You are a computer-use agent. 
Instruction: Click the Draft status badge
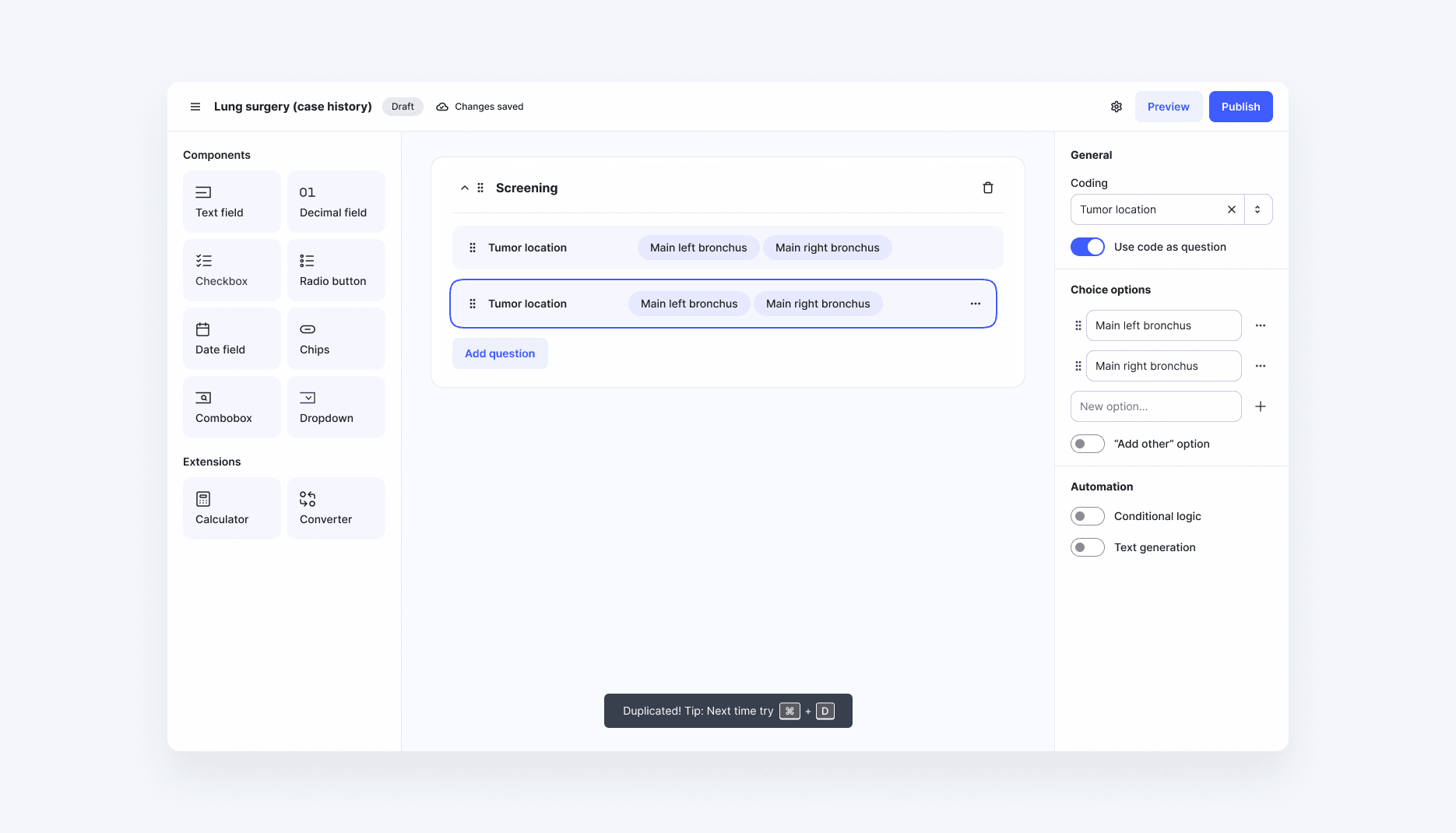tap(403, 107)
